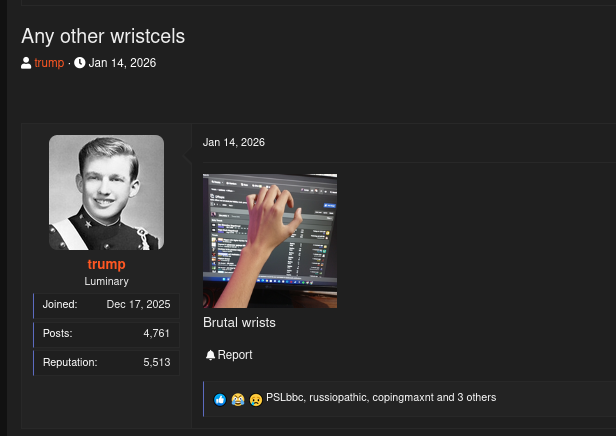The width and height of the screenshot is (616, 436).
Task: Open PSLbbc's profile from reactions list
Action: [284, 397]
